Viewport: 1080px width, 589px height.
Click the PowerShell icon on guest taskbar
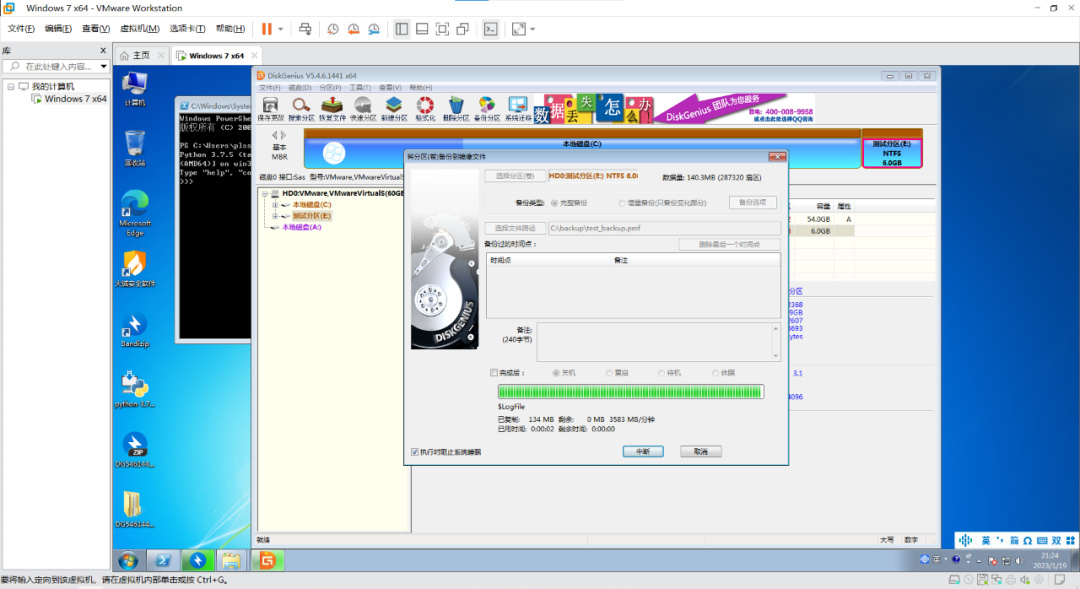click(x=163, y=561)
